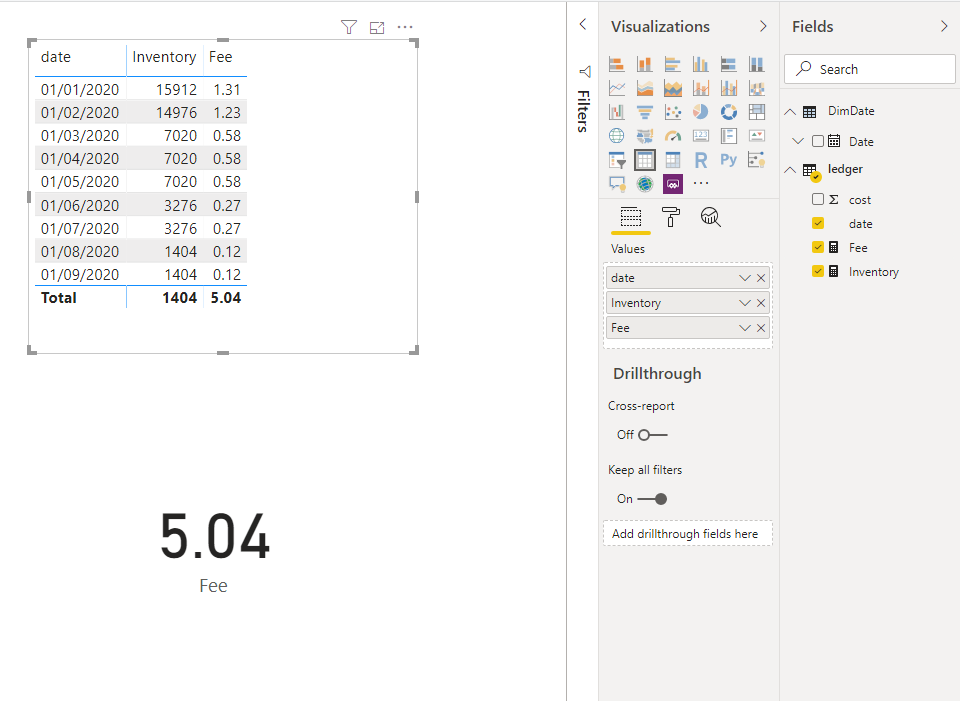The width and height of the screenshot is (960, 701).
Task: Select the treemap visual
Action: [757, 112]
